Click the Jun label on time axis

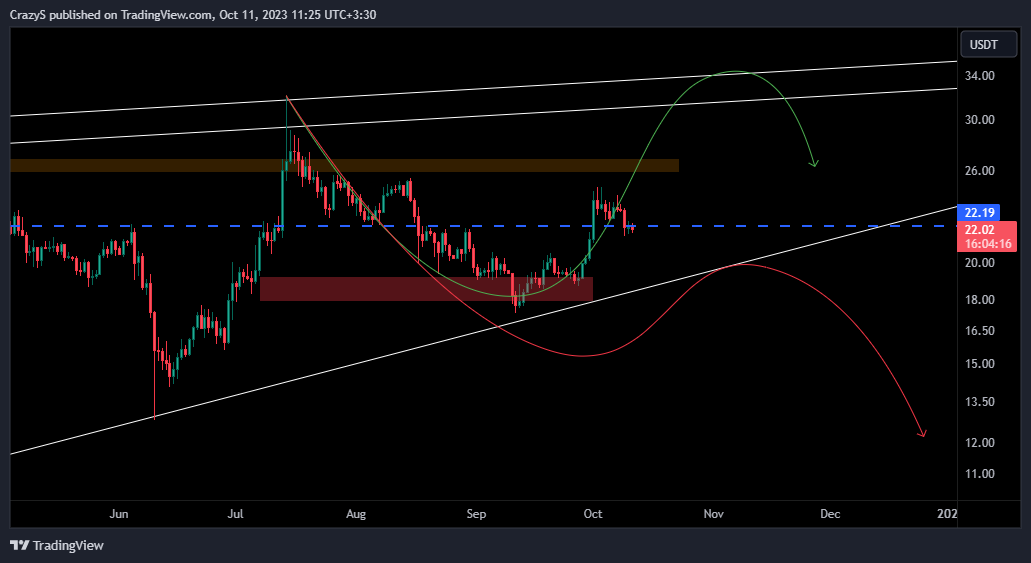pyautogui.click(x=118, y=514)
